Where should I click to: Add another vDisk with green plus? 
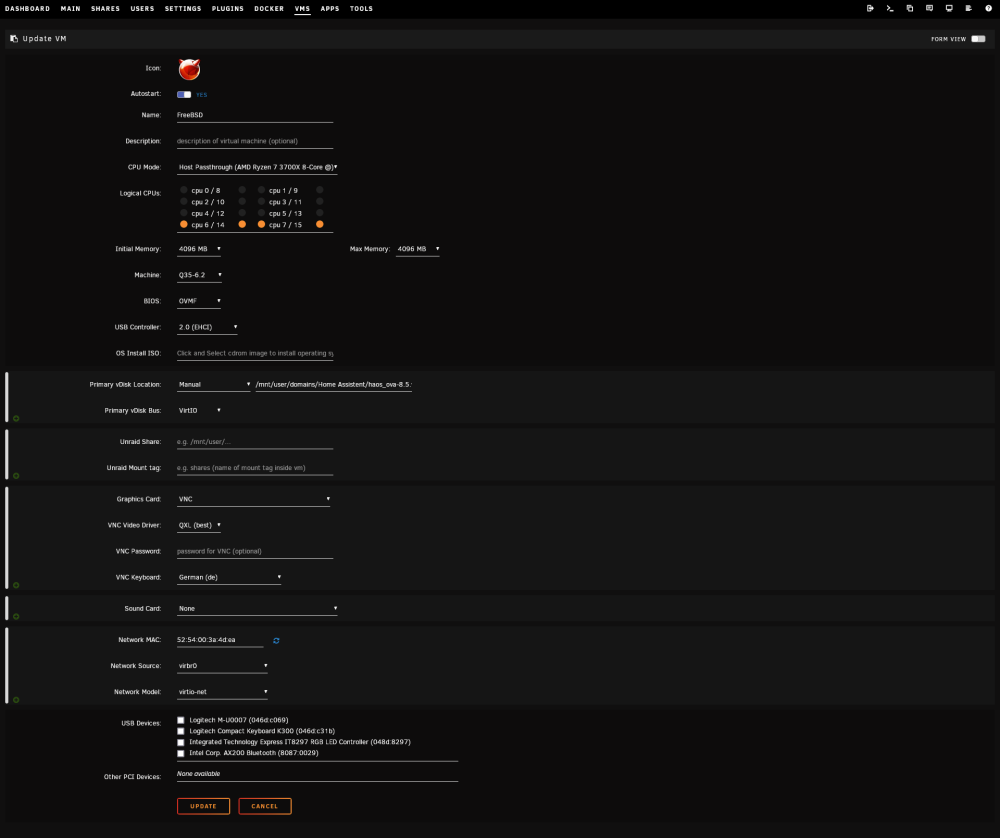pyautogui.click(x=16, y=418)
